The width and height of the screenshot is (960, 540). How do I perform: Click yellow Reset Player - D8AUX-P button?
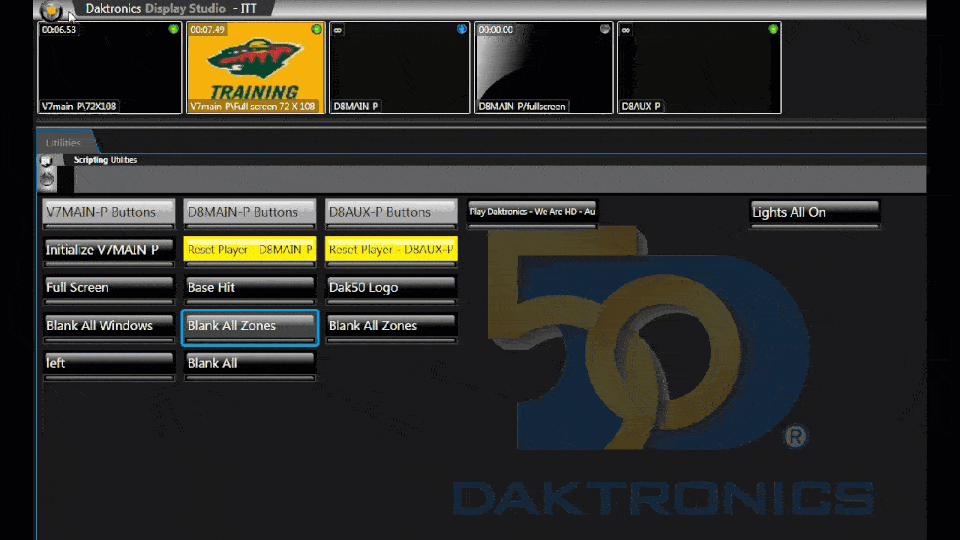pos(391,249)
